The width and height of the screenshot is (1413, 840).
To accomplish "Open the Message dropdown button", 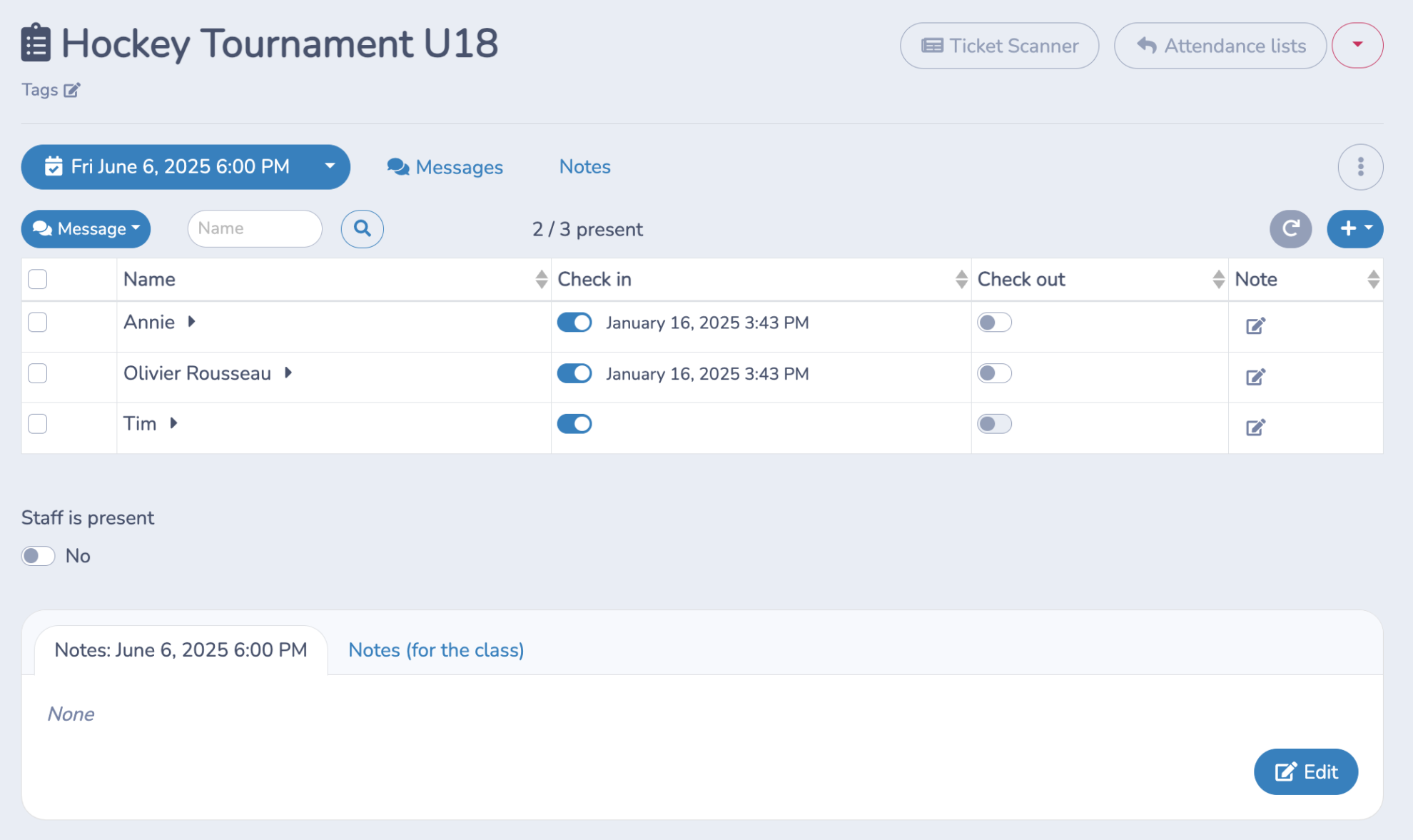I will (86, 228).
